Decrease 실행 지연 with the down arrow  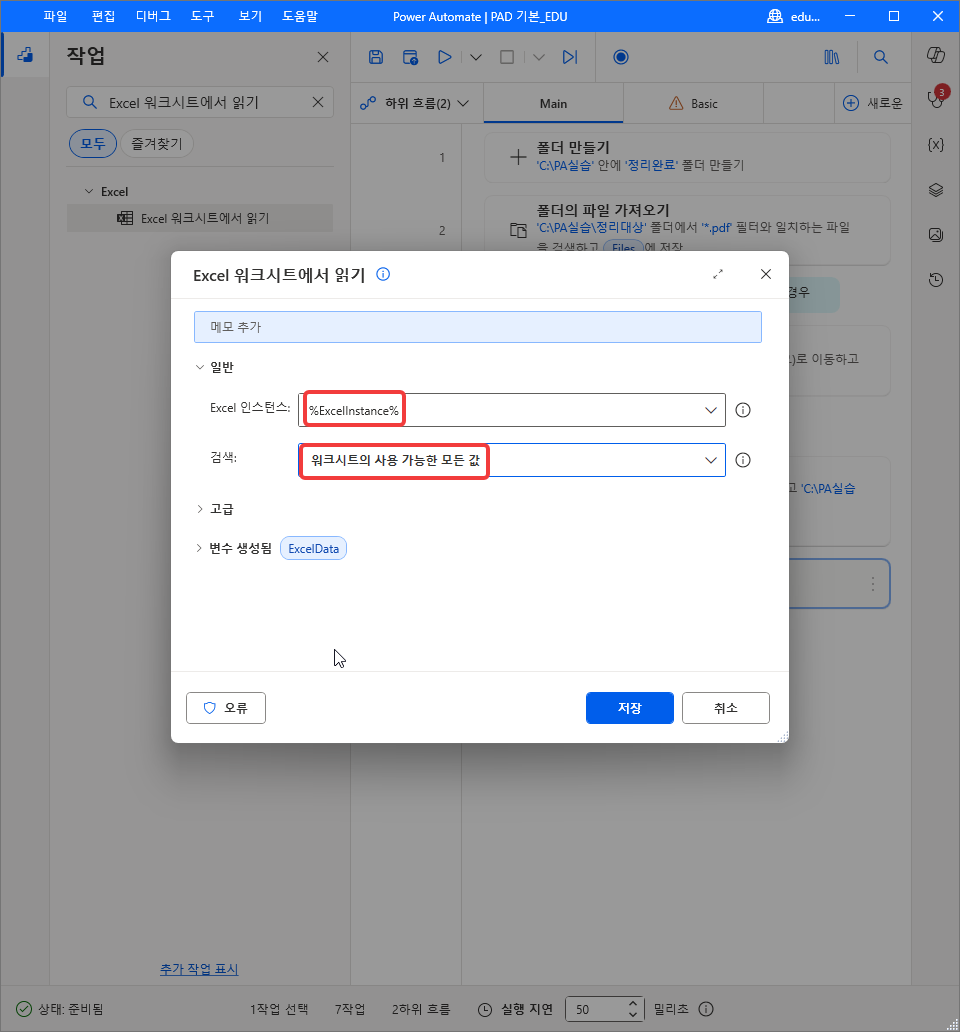tap(632, 1015)
